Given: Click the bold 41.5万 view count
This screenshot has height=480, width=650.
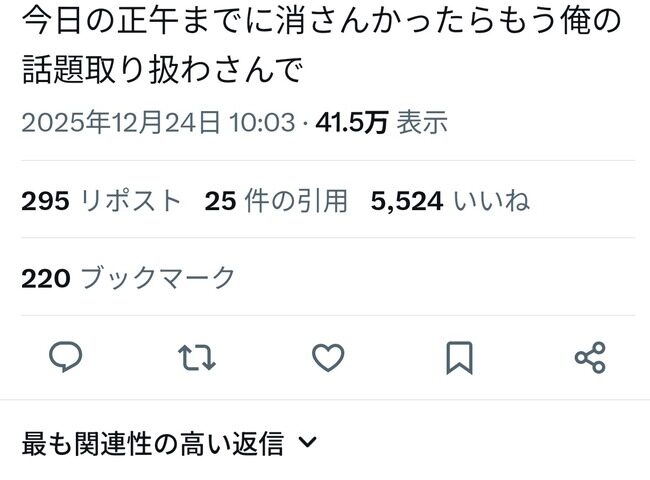Looking at the screenshot, I should pyautogui.click(x=352, y=123).
